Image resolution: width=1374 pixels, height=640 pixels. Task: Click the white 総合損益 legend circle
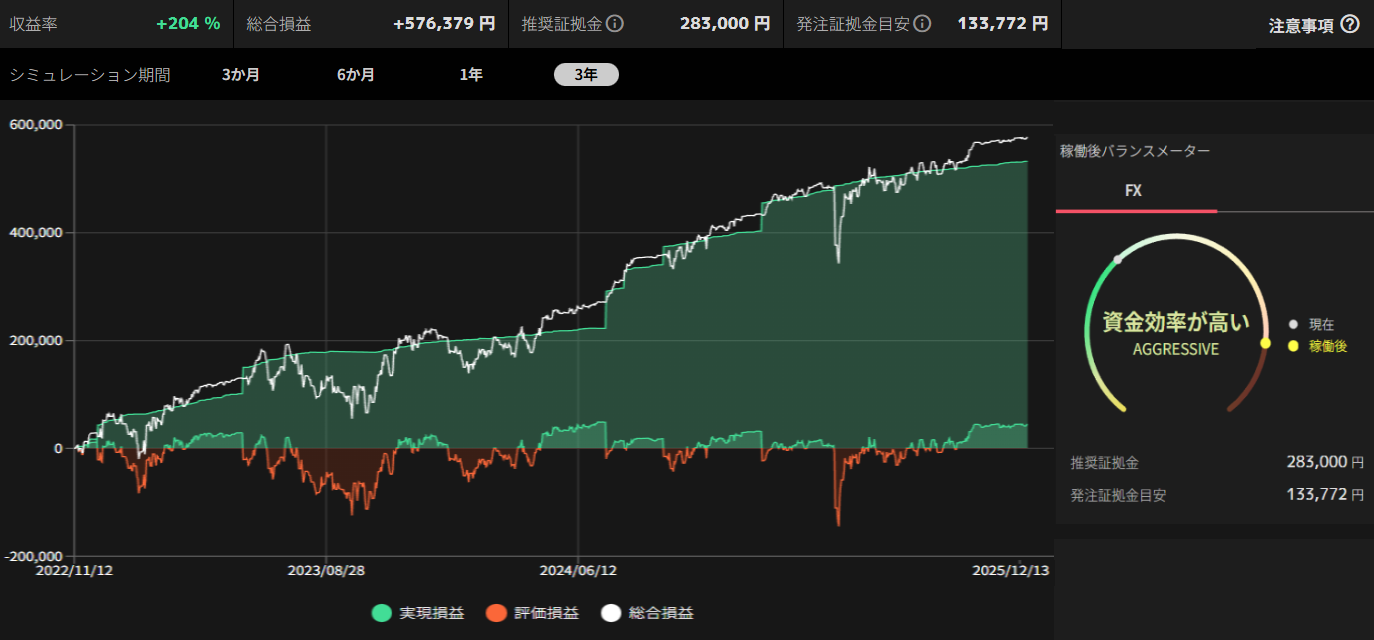611,613
